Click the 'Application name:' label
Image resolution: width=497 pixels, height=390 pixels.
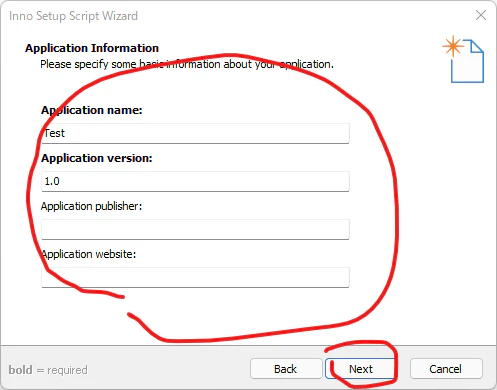pyautogui.click(x=92, y=110)
